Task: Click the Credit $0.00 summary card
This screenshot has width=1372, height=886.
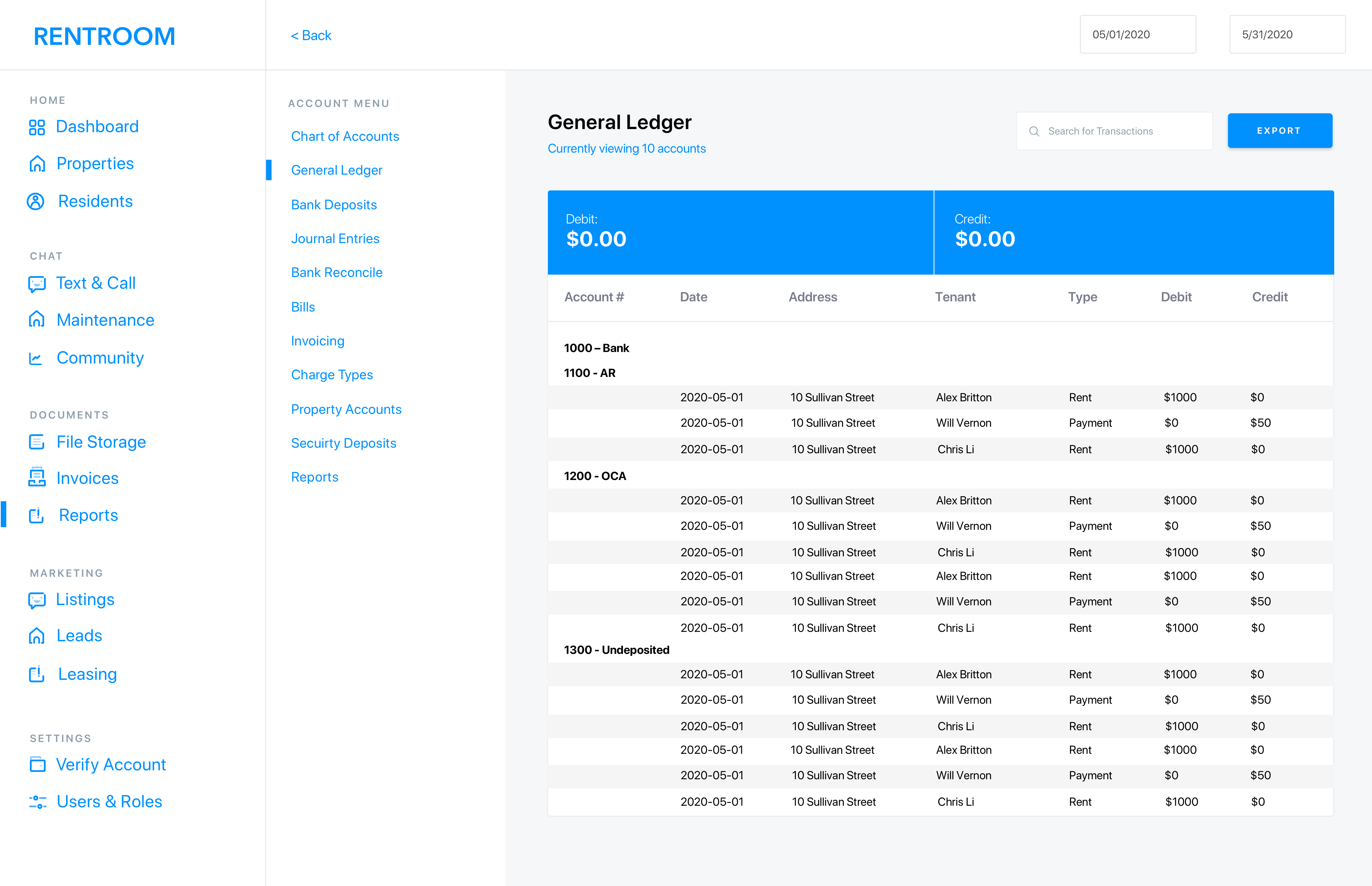Action: 1134,232
